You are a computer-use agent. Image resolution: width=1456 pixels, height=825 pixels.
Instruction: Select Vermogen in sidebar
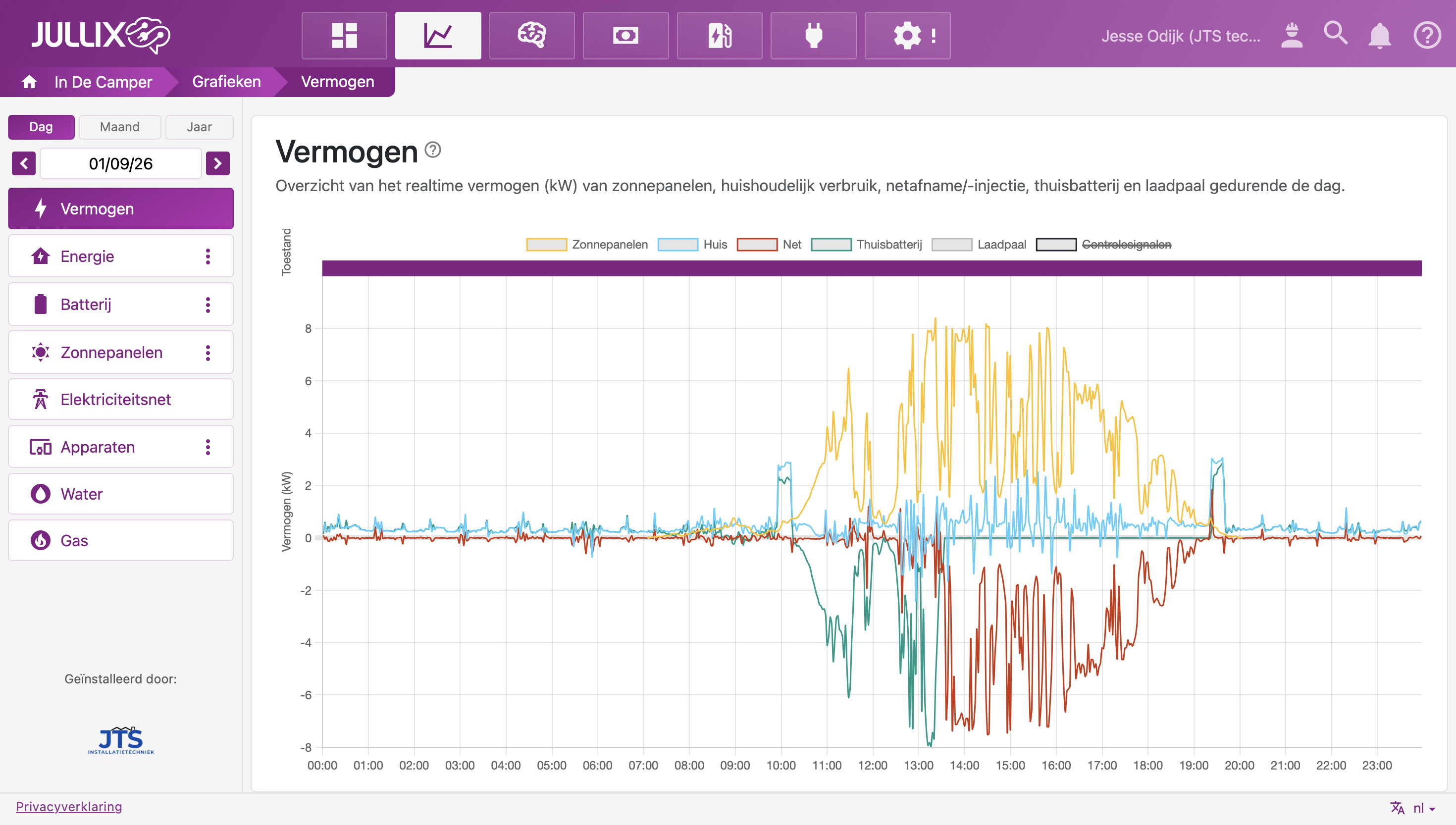121,208
